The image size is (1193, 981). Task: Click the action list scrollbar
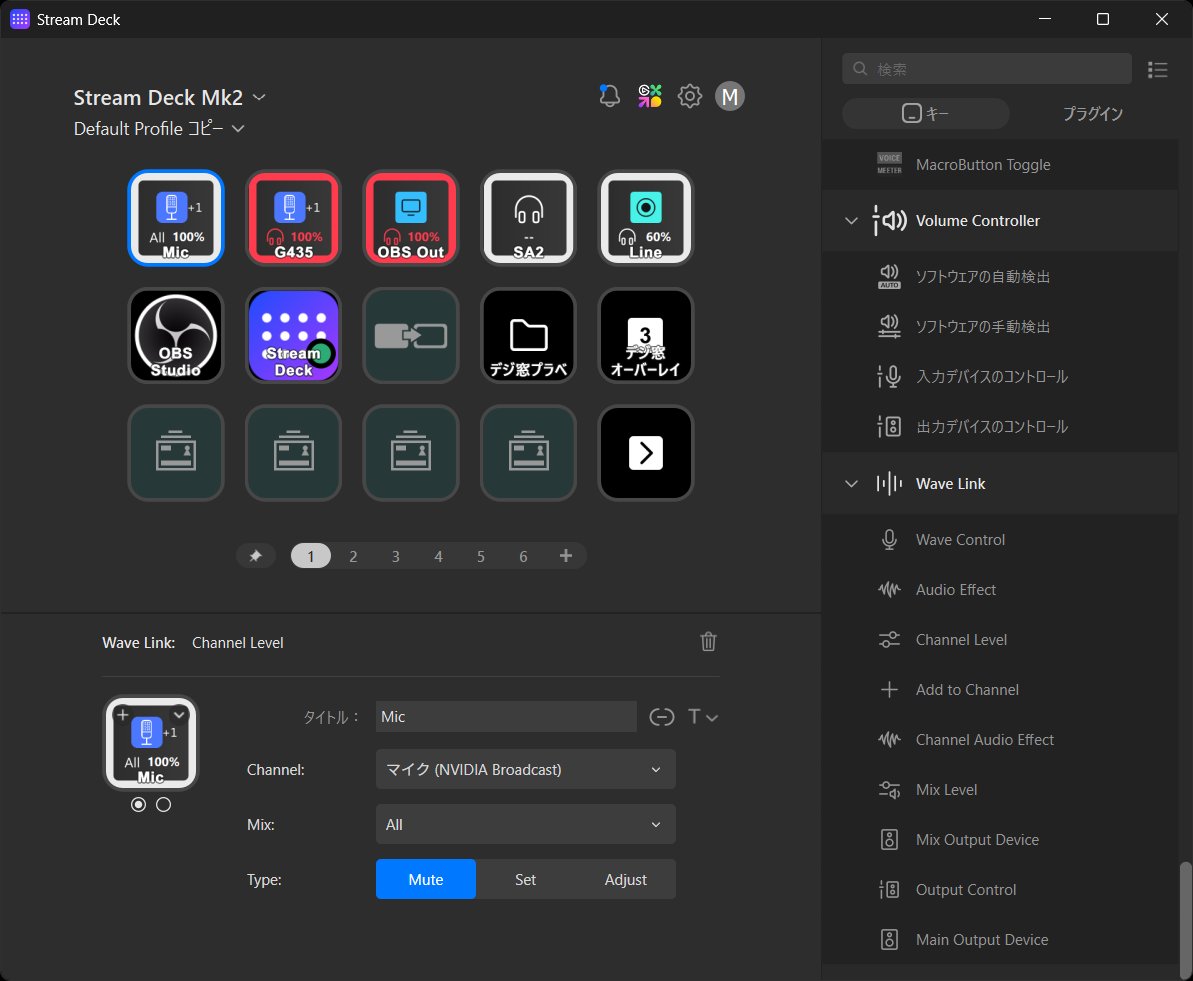(1185, 919)
